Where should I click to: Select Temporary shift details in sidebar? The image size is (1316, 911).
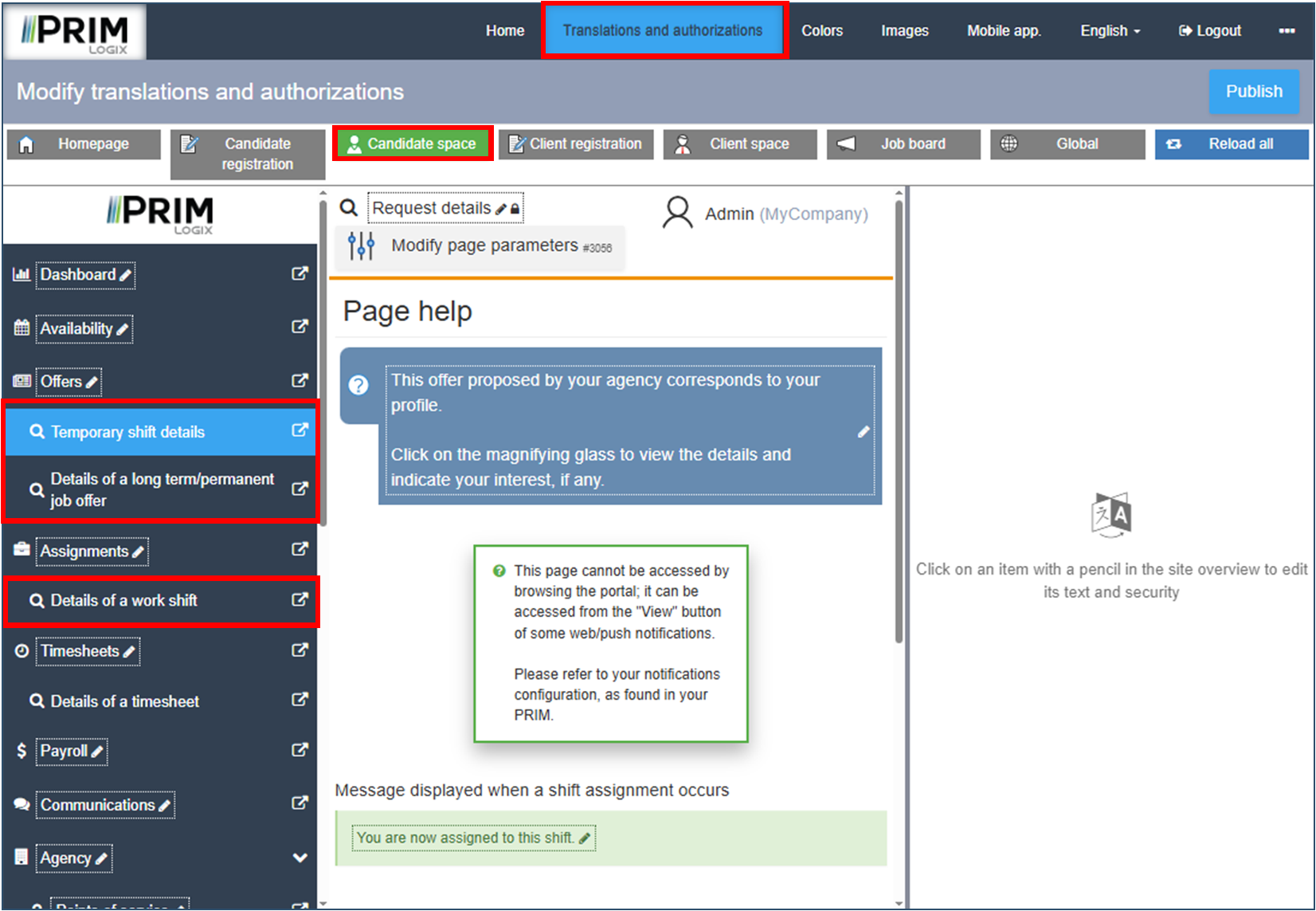[127, 432]
